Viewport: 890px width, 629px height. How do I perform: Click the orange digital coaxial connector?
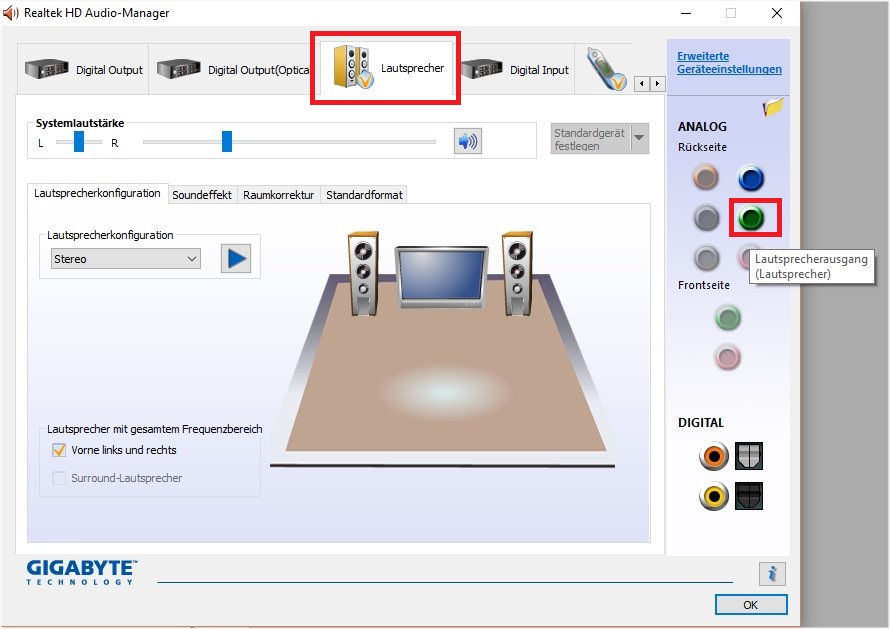tap(713, 456)
